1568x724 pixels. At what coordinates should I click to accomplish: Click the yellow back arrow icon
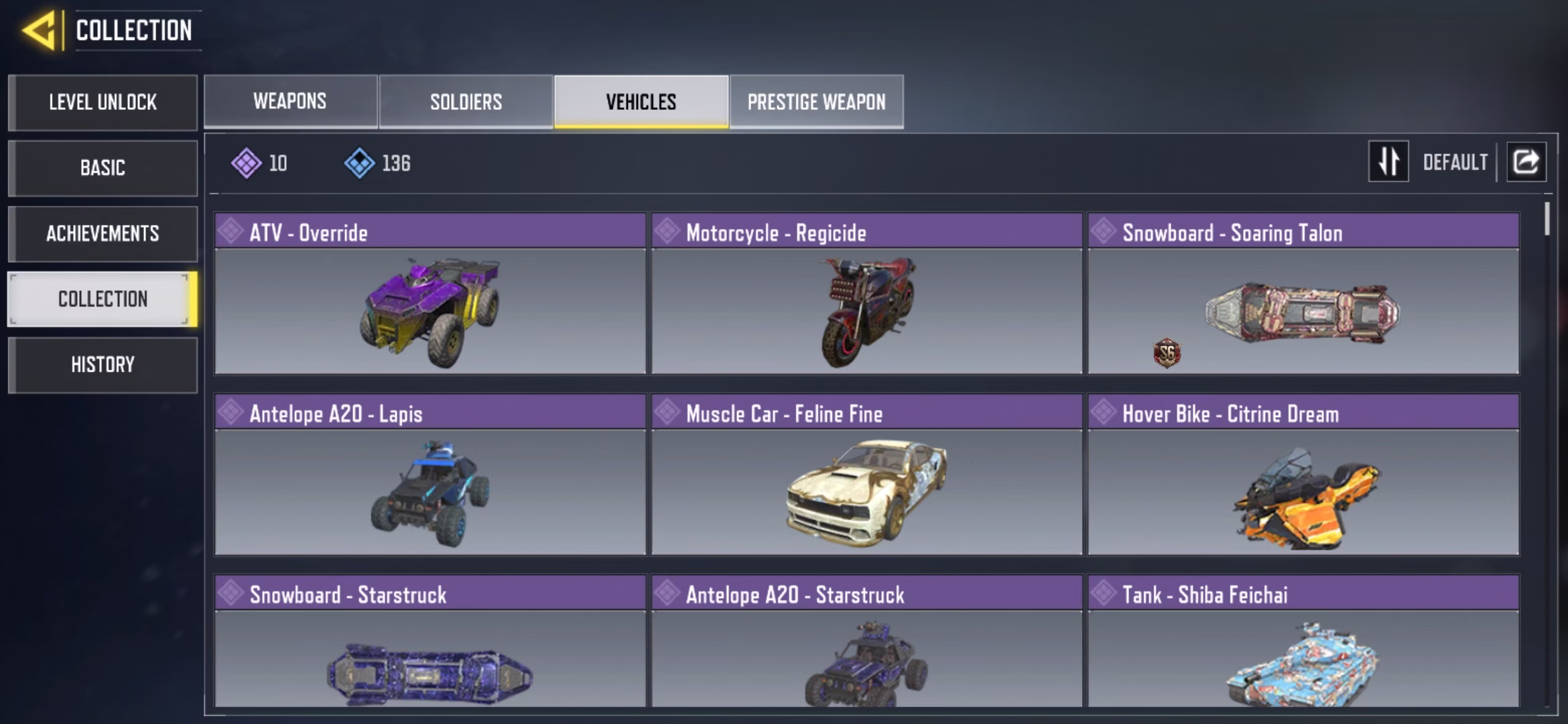click(39, 30)
